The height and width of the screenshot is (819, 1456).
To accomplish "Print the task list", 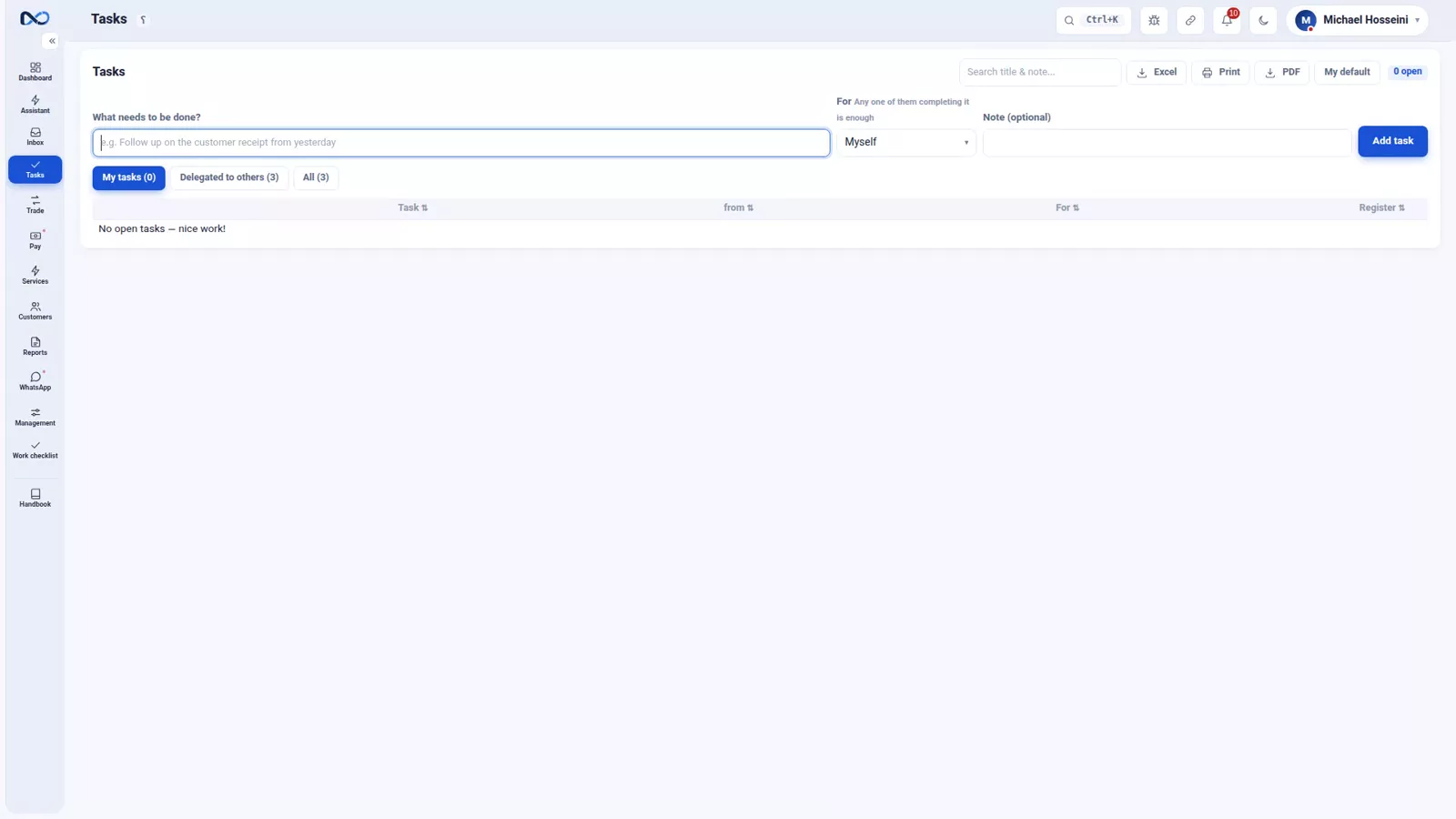I will tap(1220, 72).
